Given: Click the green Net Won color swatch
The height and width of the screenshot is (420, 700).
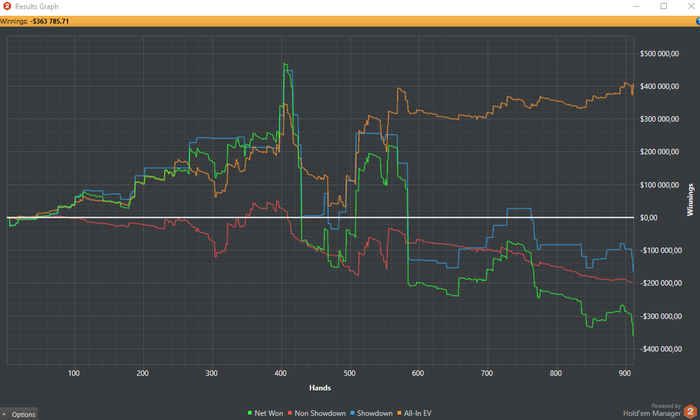Looking at the screenshot, I should [250, 413].
